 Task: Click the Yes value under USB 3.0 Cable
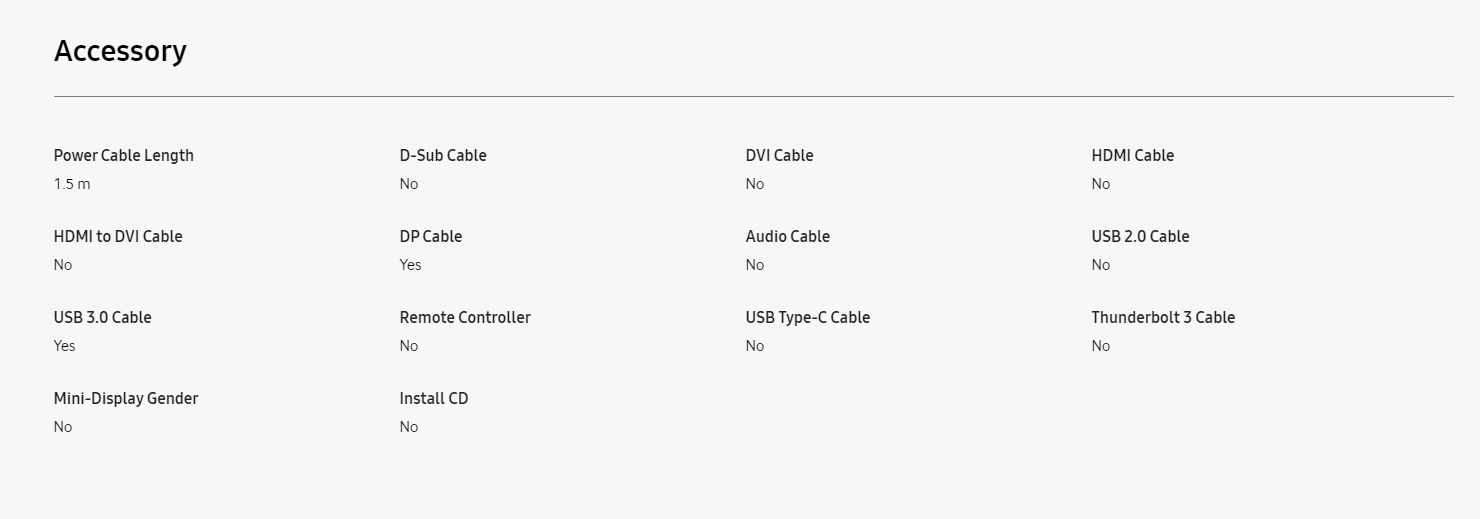[65, 346]
